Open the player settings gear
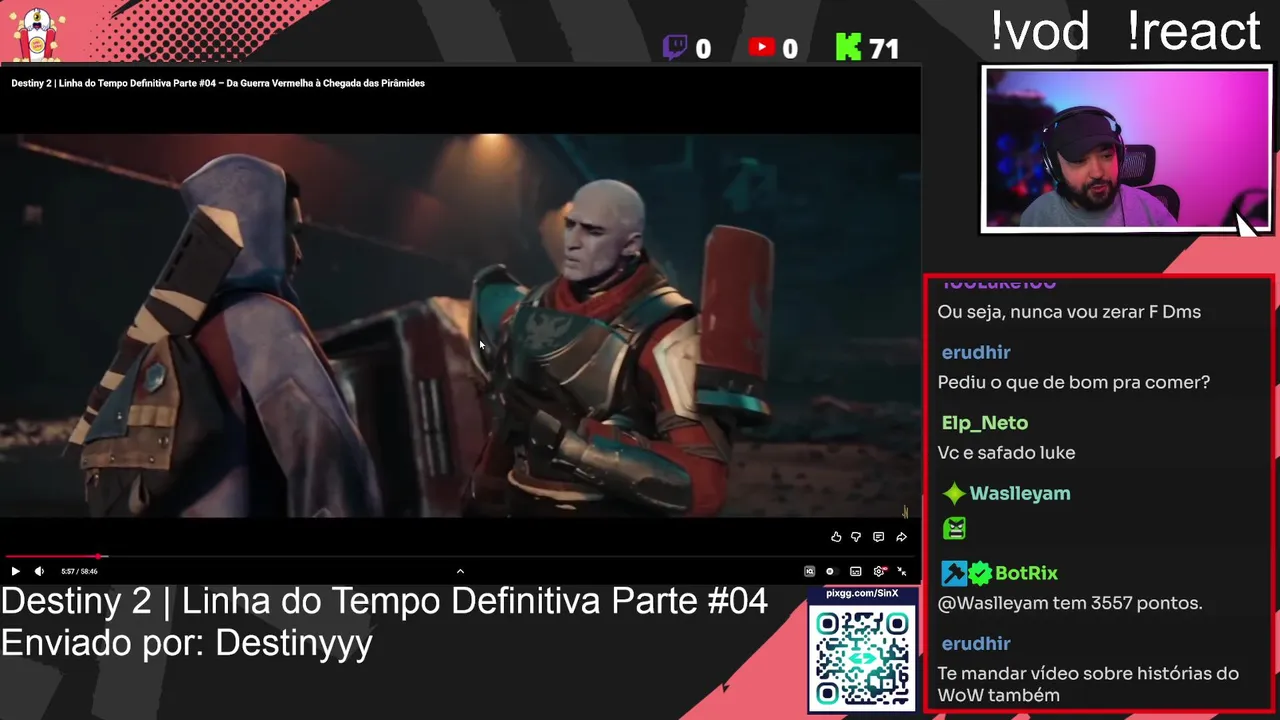The width and height of the screenshot is (1280, 720). coord(879,571)
